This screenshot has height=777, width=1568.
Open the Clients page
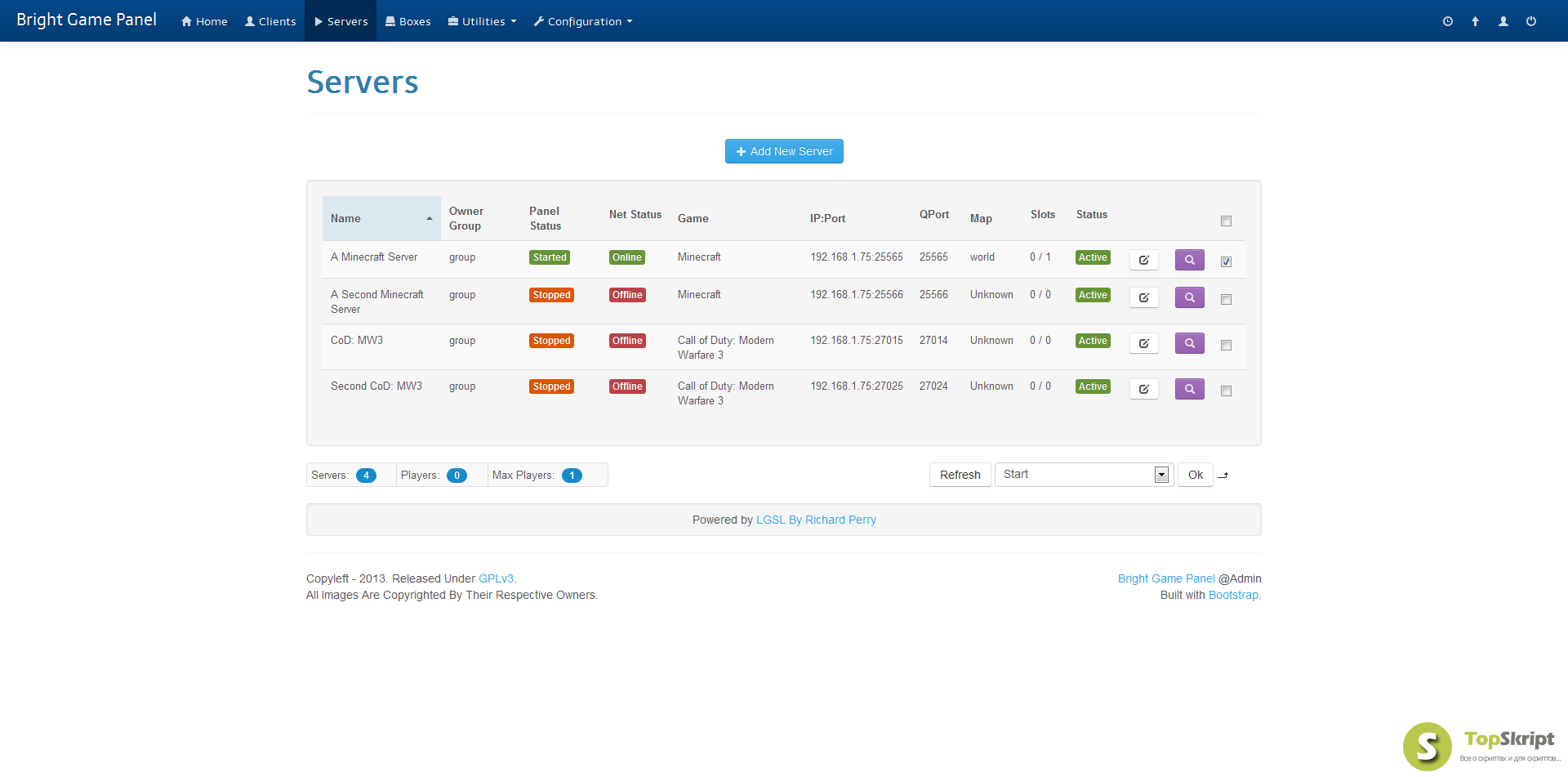270,21
